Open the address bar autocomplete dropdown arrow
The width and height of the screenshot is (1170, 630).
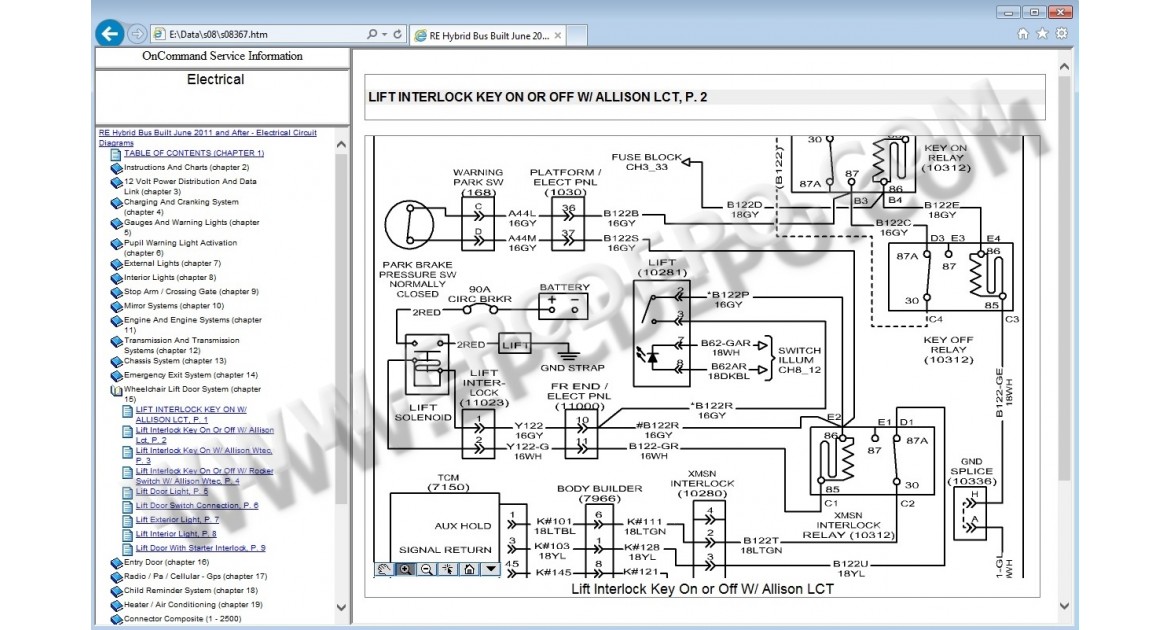pos(384,34)
